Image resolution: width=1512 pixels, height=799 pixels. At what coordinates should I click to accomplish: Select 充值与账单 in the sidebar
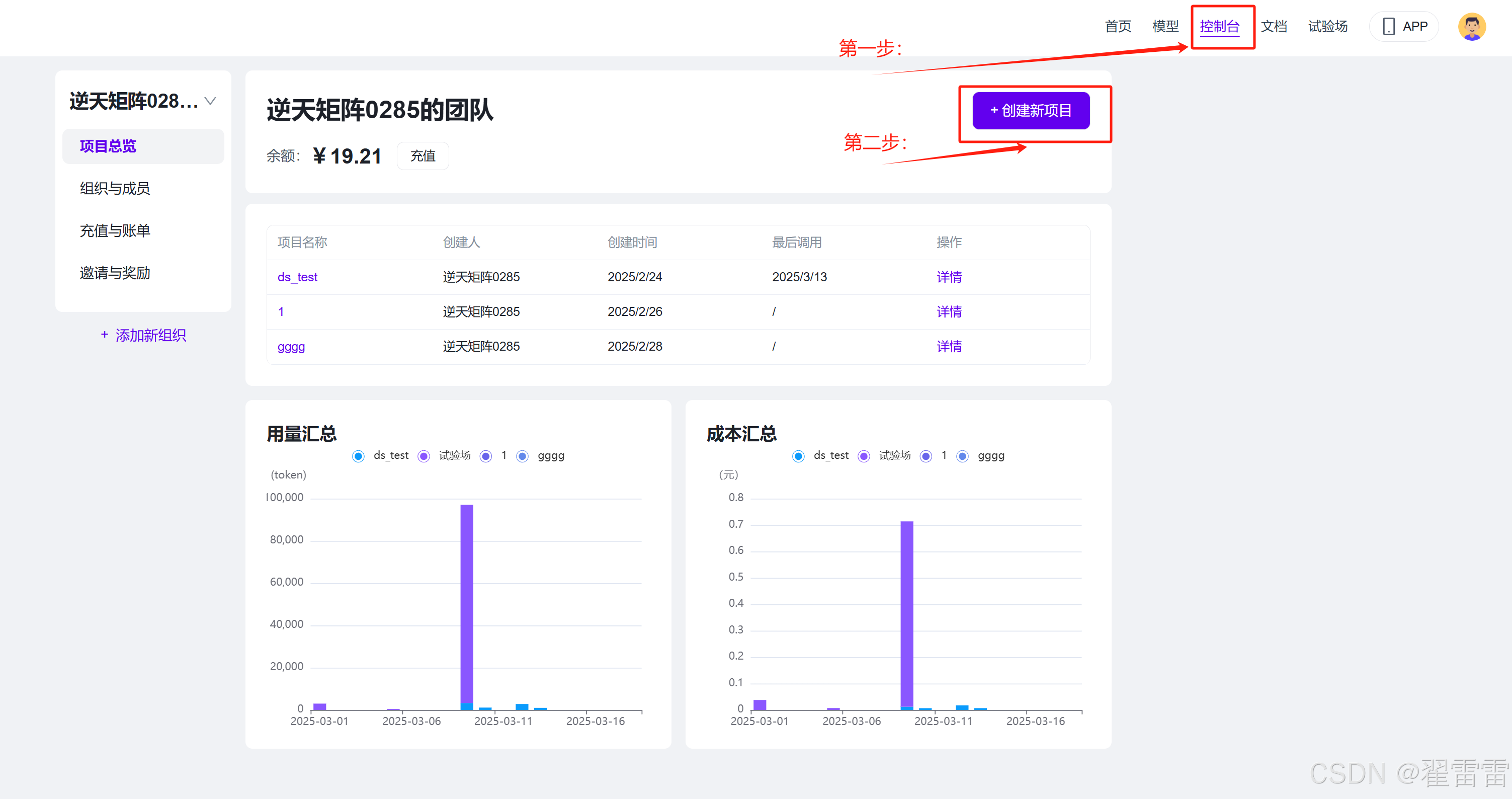pos(115,231)
